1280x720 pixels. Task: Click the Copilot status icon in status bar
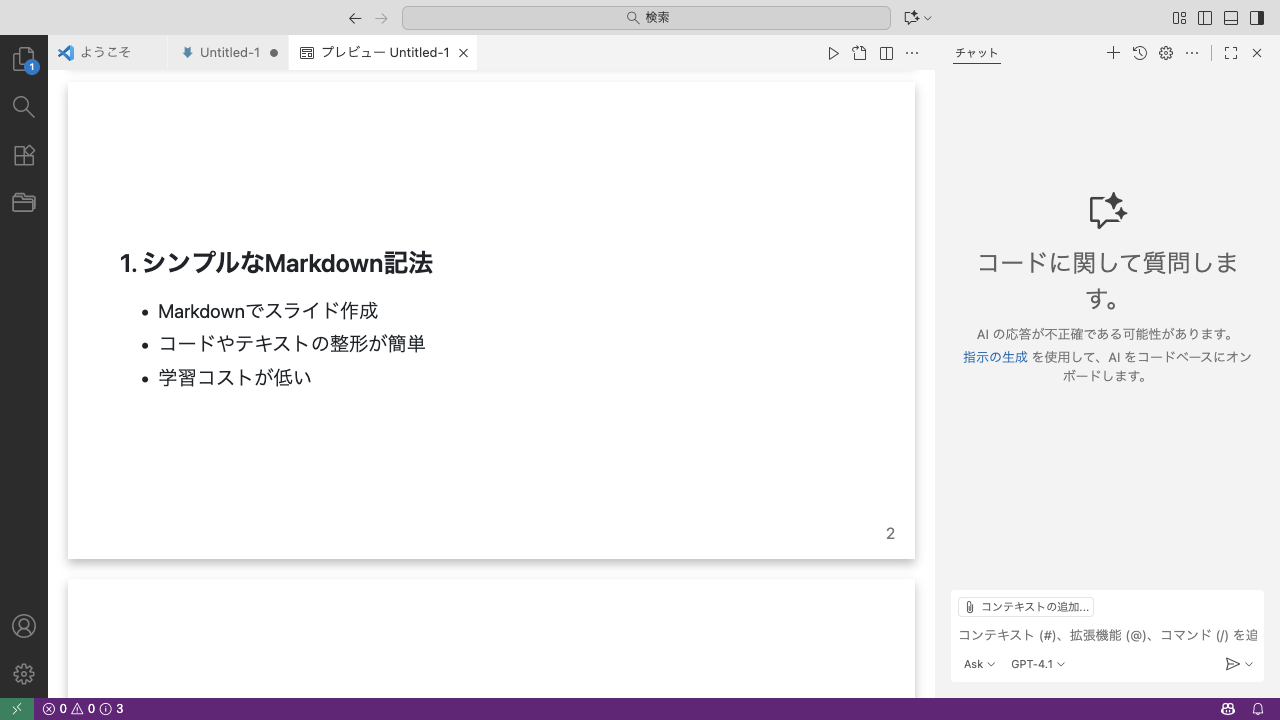pos(1228,709)
